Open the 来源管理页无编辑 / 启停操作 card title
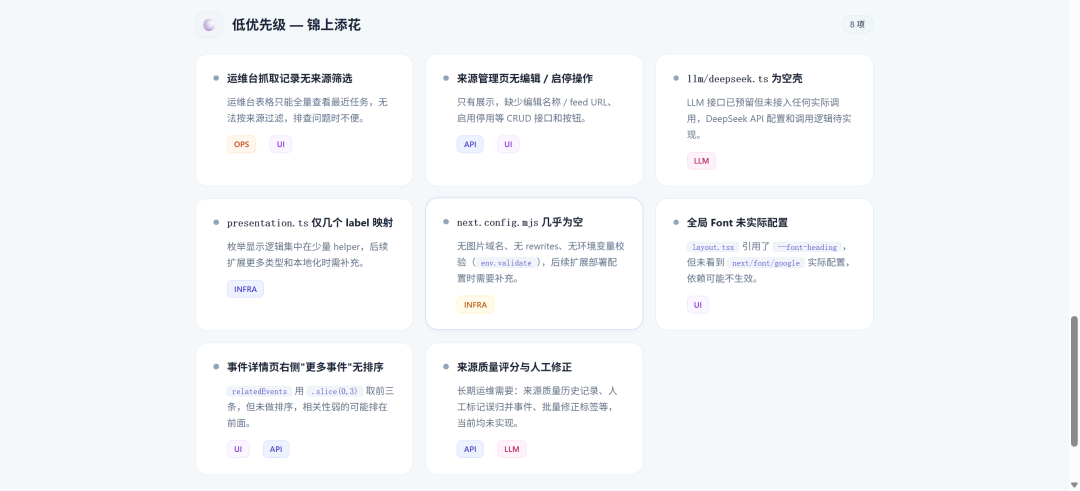This screenshot has height=491, width=1080. coord(524,79)
